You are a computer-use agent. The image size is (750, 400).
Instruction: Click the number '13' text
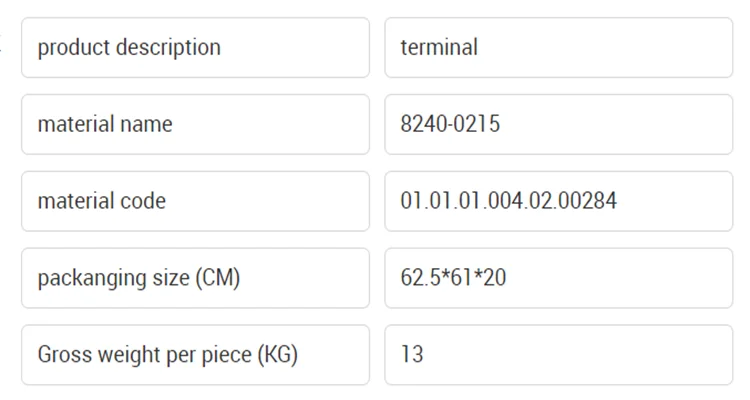pyautogui.click(x=412, y=355)
